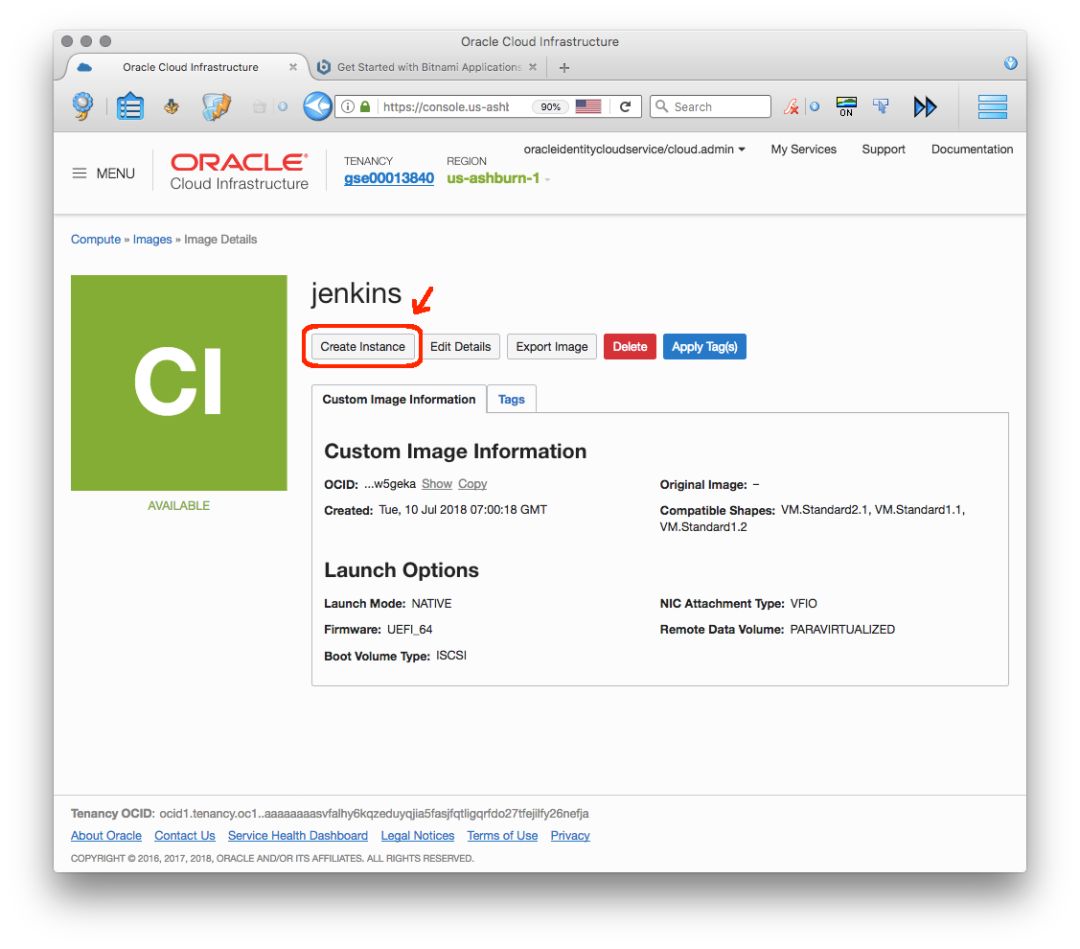Show the full OCID
This screenshot has width=1080, height=949.
coord(437,484)
